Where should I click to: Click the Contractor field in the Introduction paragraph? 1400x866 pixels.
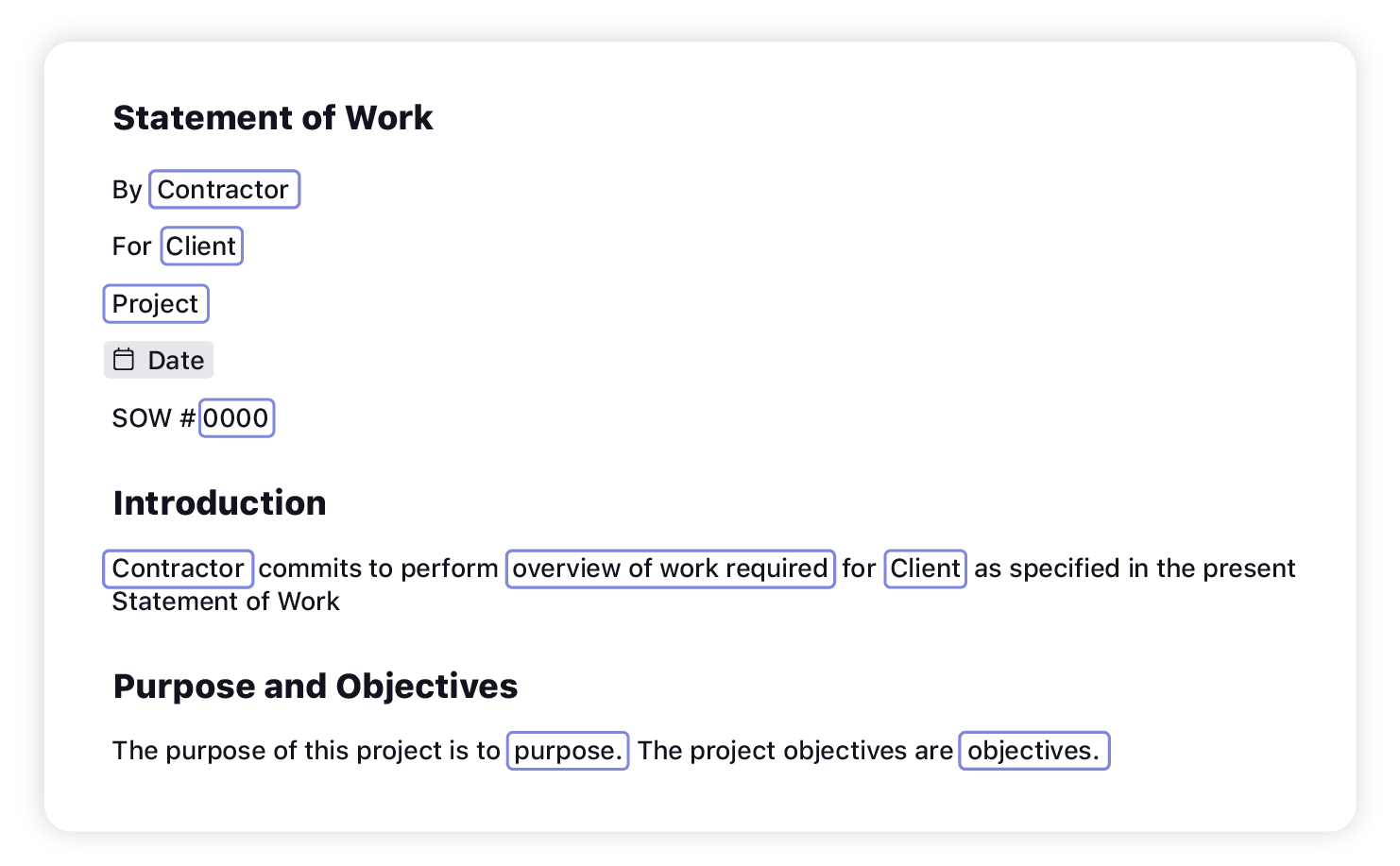click(178, 569)
